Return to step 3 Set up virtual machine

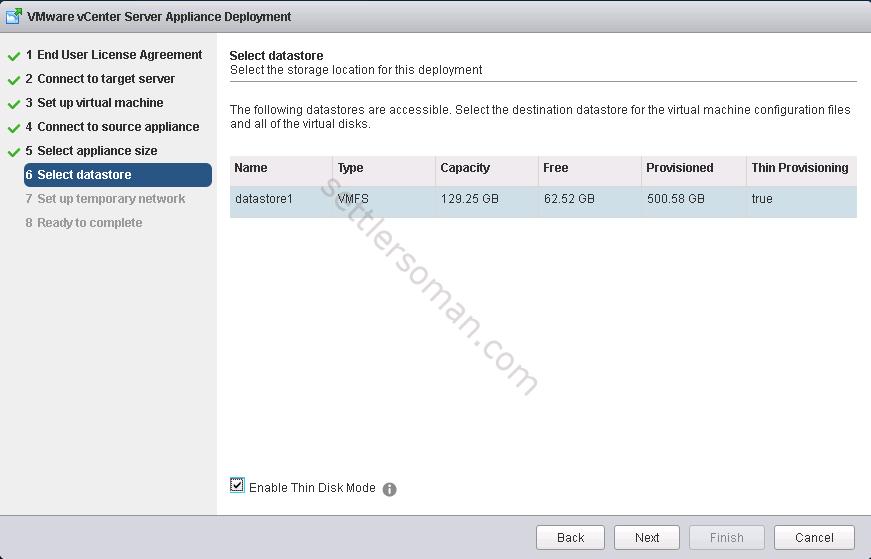click(x=94, y=103)
